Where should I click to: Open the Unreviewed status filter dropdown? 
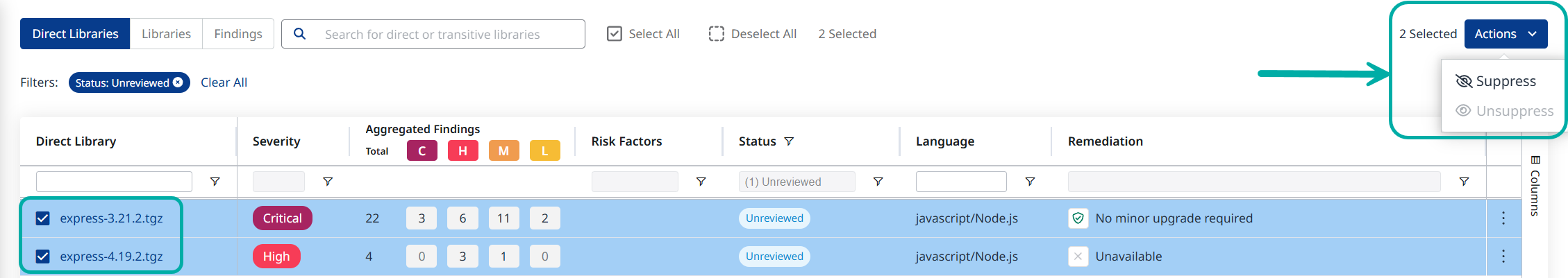coord(796,182)
